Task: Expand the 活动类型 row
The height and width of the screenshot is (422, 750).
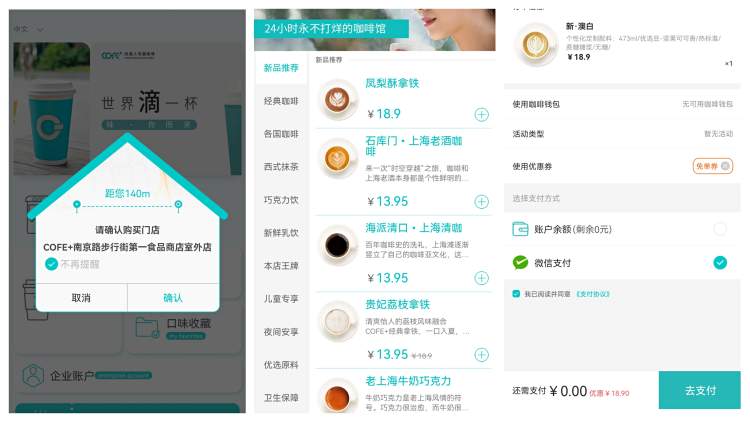Action: [622, 134]
